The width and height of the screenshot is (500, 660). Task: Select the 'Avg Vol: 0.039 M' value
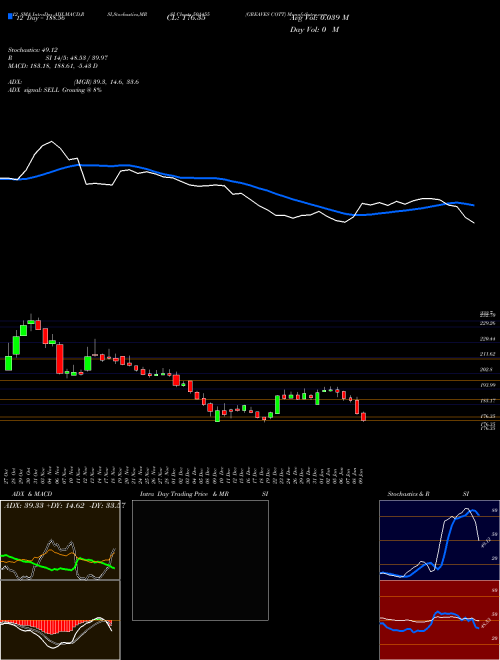(319, 18)
